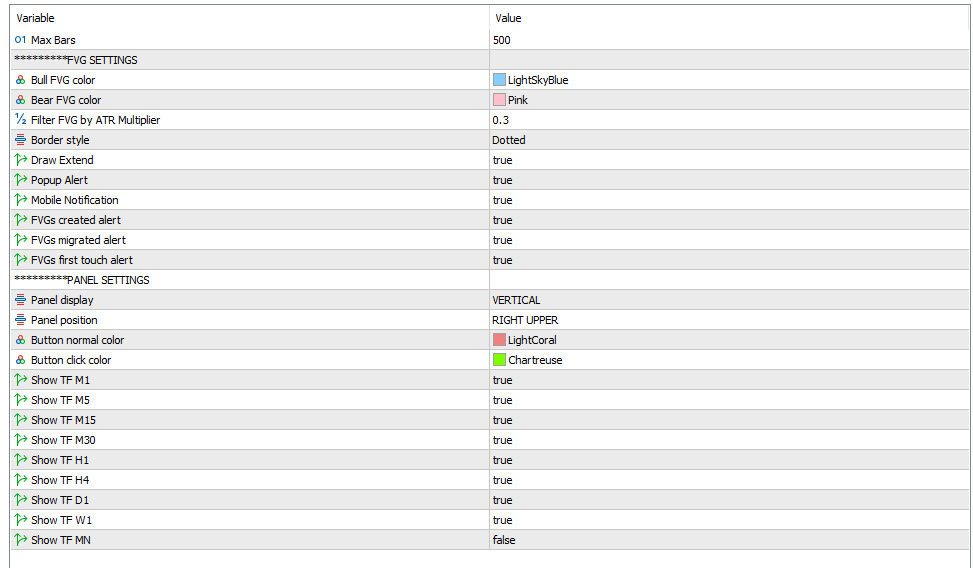Select the FVGs first touch alert row label

pyautogui.click(x=81, y=260)
